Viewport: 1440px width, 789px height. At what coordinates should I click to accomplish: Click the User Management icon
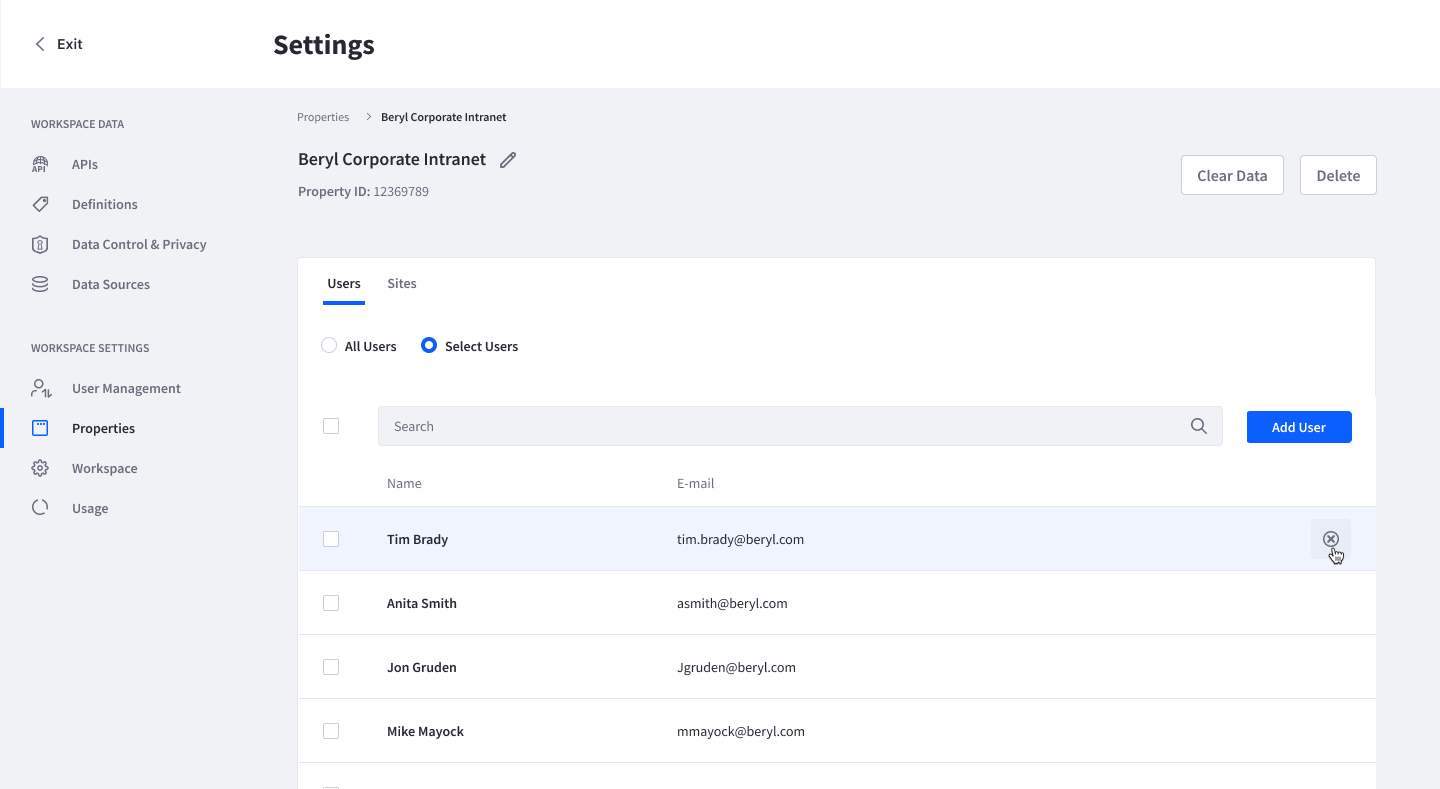click(x=40, y=388)
